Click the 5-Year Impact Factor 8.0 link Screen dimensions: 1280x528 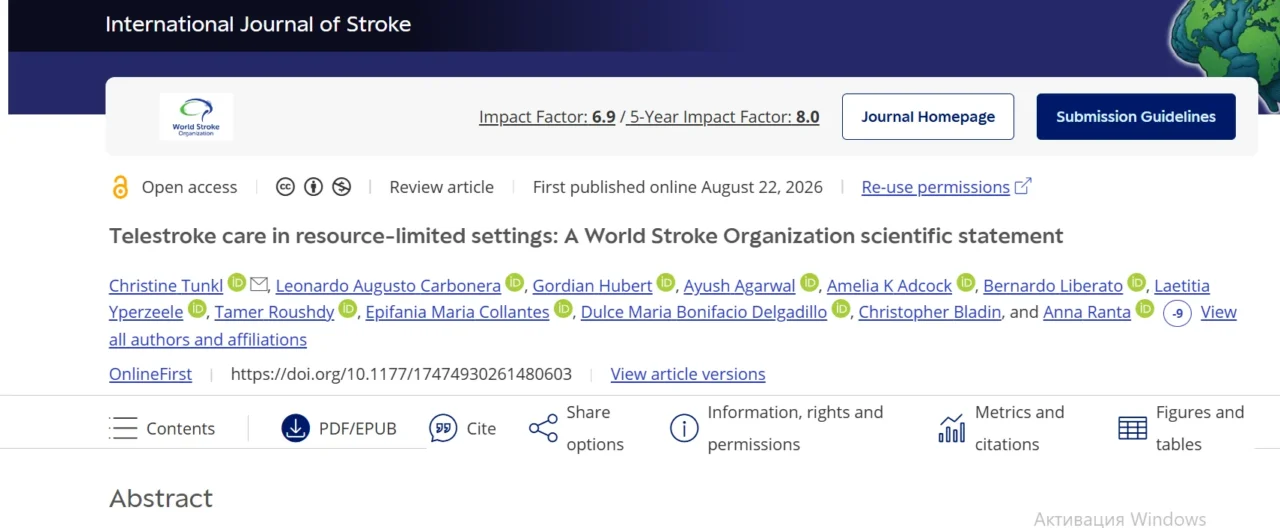pyautogui.click(x=724, y=117)
